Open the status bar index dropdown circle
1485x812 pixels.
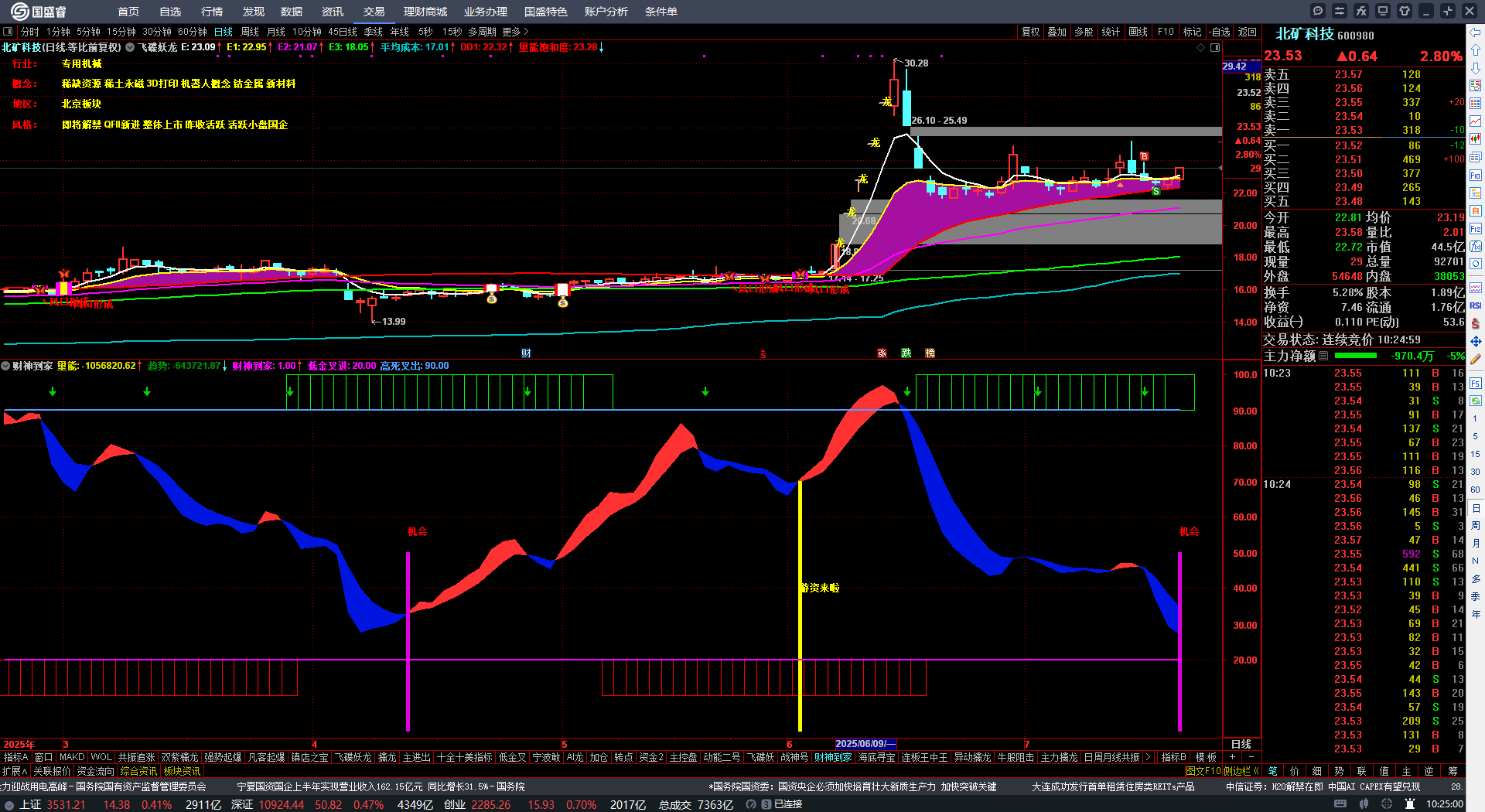pos(9,804)
